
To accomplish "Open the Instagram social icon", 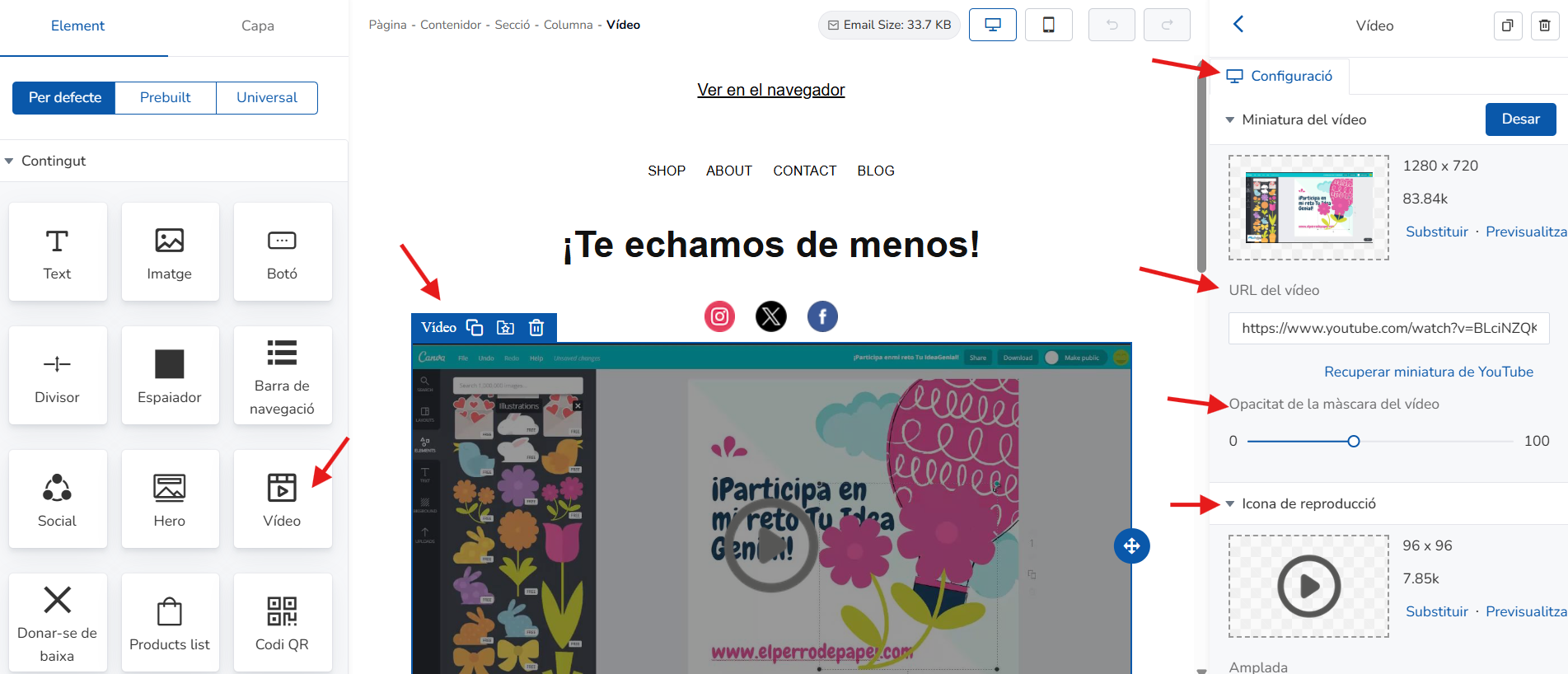I will point(720,316).
